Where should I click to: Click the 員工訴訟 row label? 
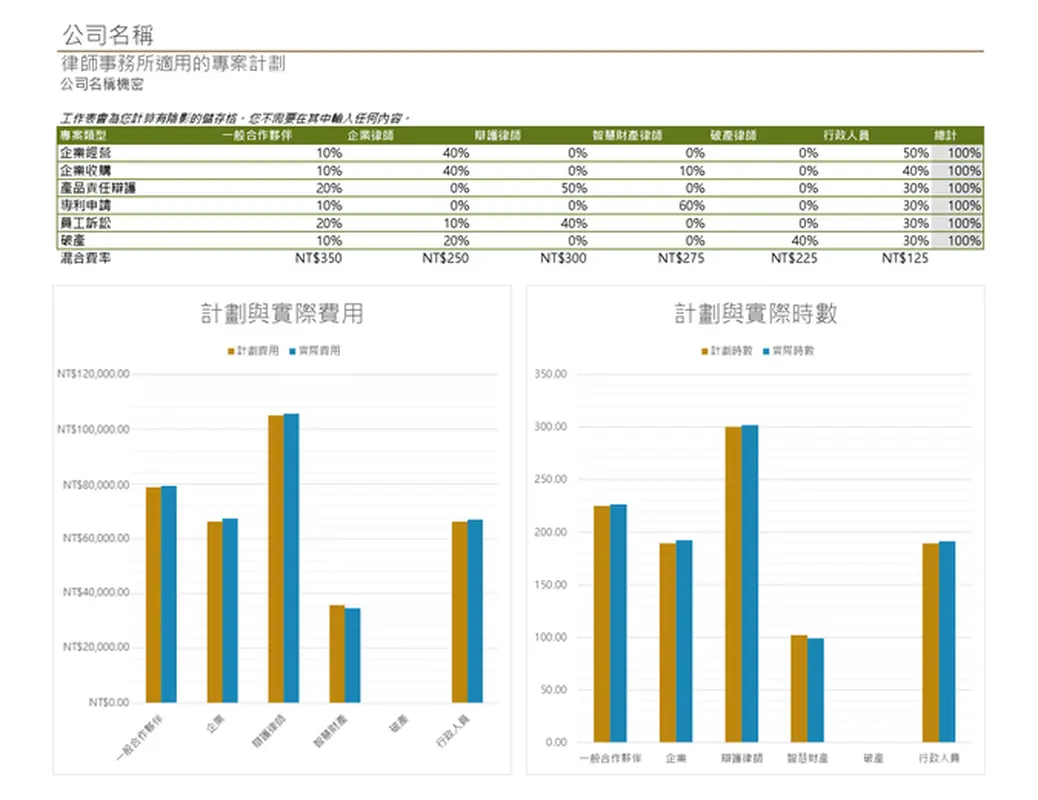click(86, 223)
